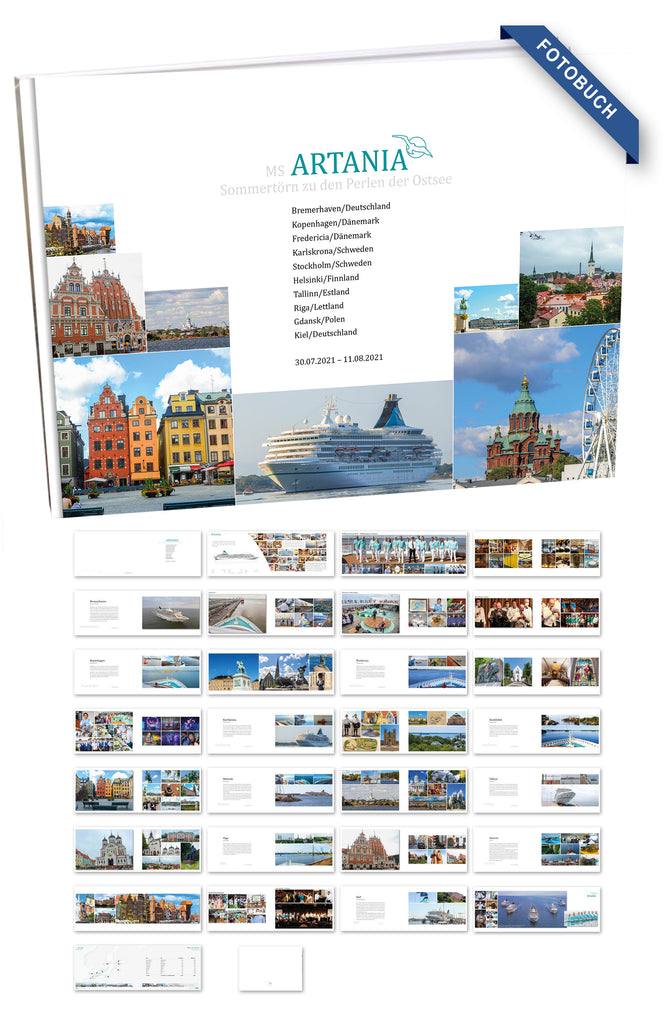Open the House of Blackheads Riga spread
Image resolution: width=669 pixels, height=1024 pixels.
(404, 849)
